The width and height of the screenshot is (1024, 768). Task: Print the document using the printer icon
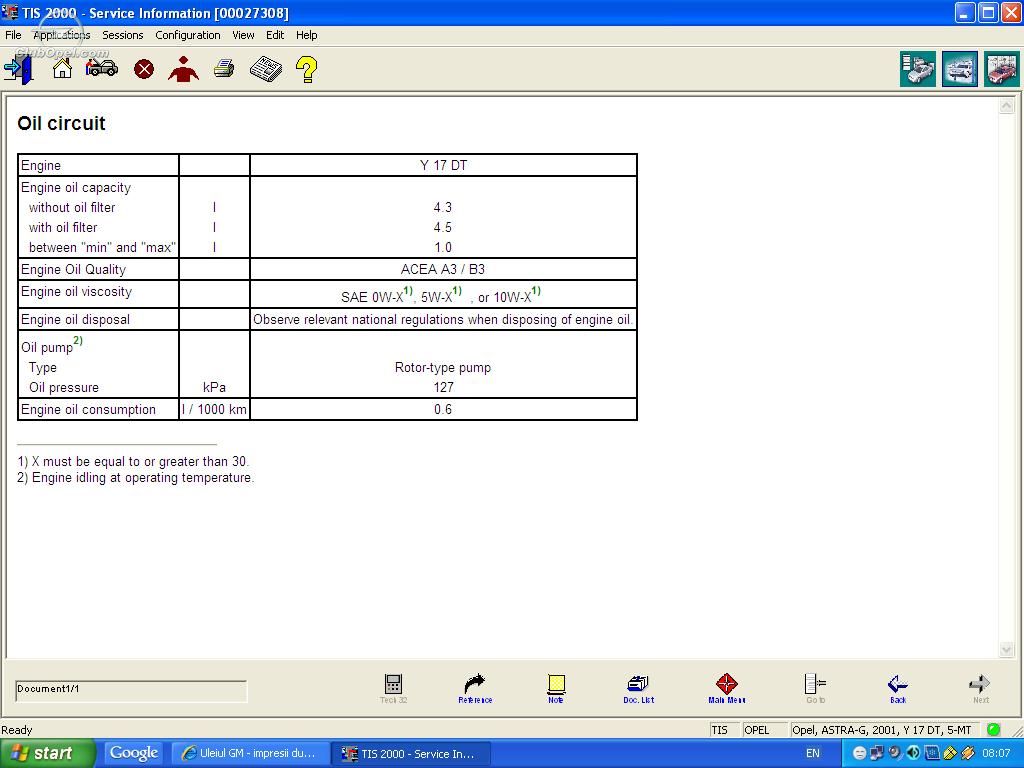(x=224, y=69)
